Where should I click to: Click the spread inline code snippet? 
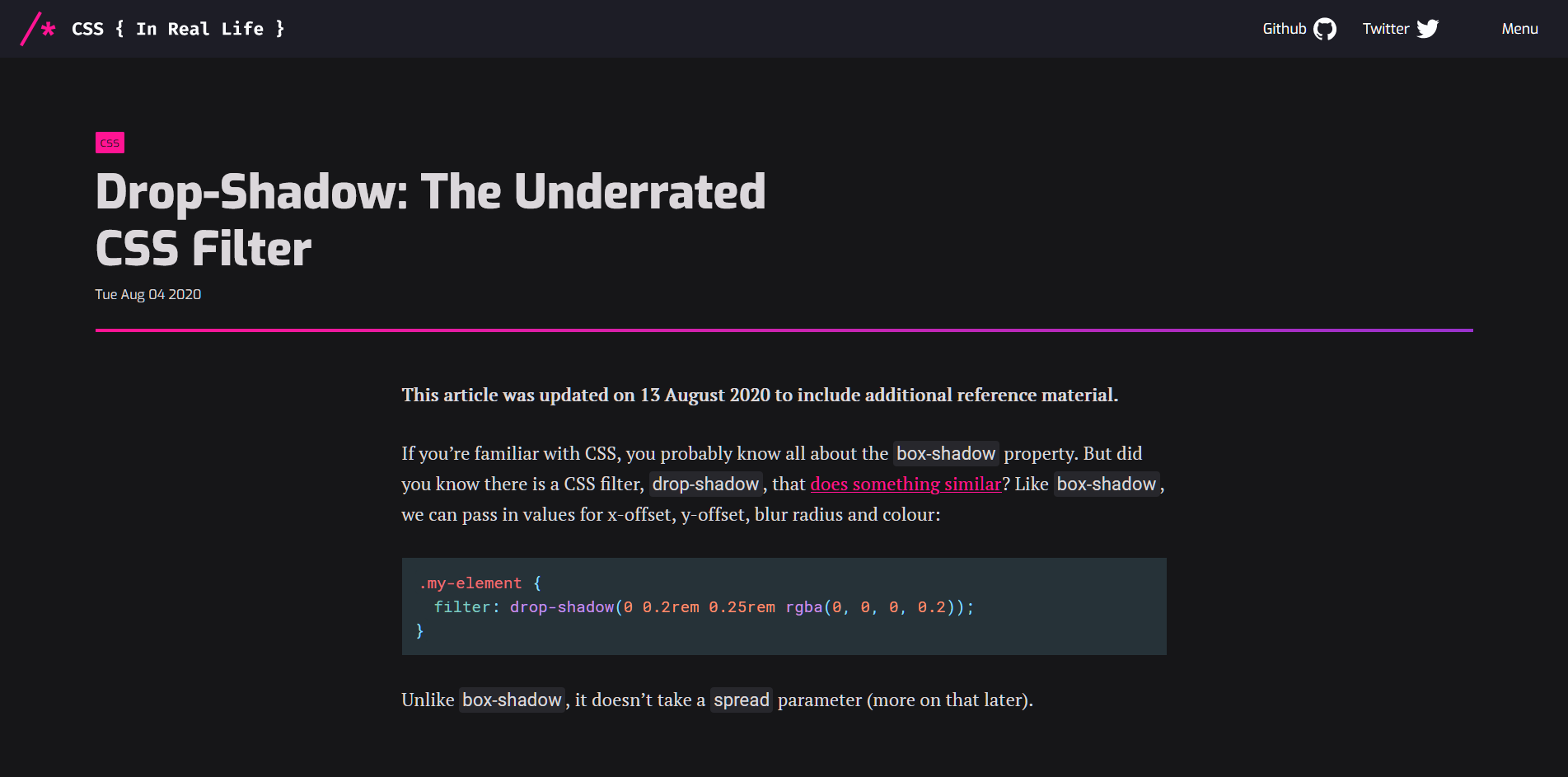click(x=740, y=700)
